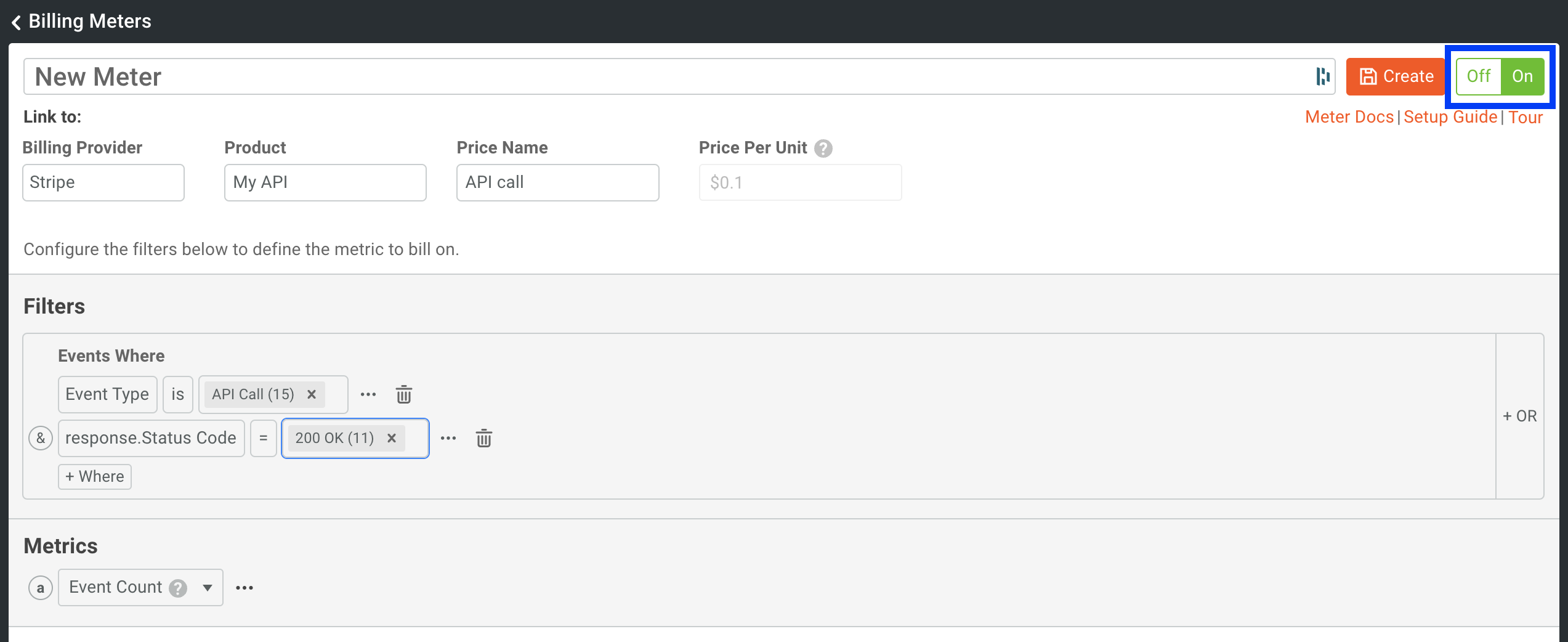Switch the meter toggle to Off

coord(1479,76)
